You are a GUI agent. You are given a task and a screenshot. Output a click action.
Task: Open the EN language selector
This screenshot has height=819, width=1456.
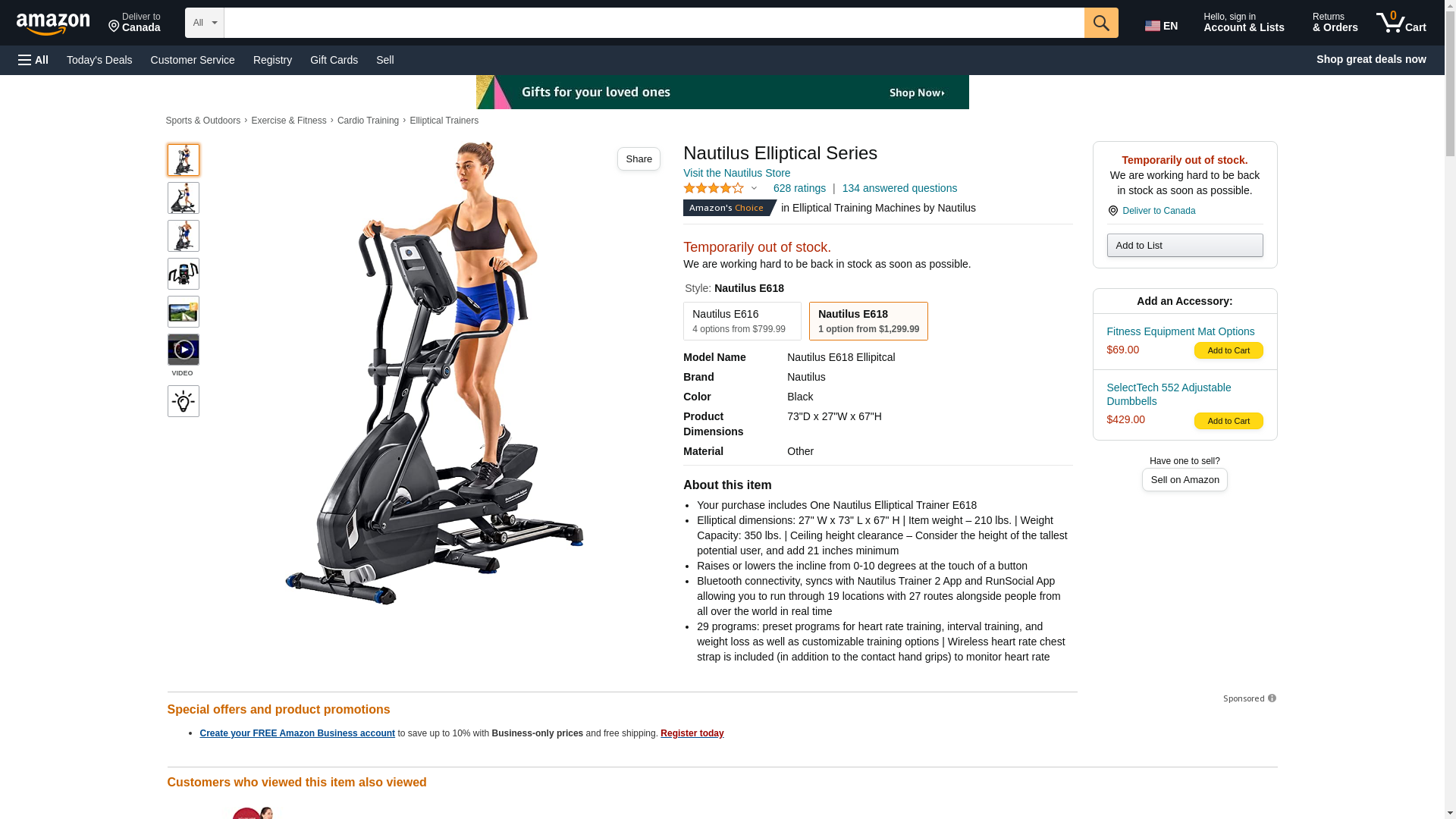pyautogui.click(x=1162, y=26)
